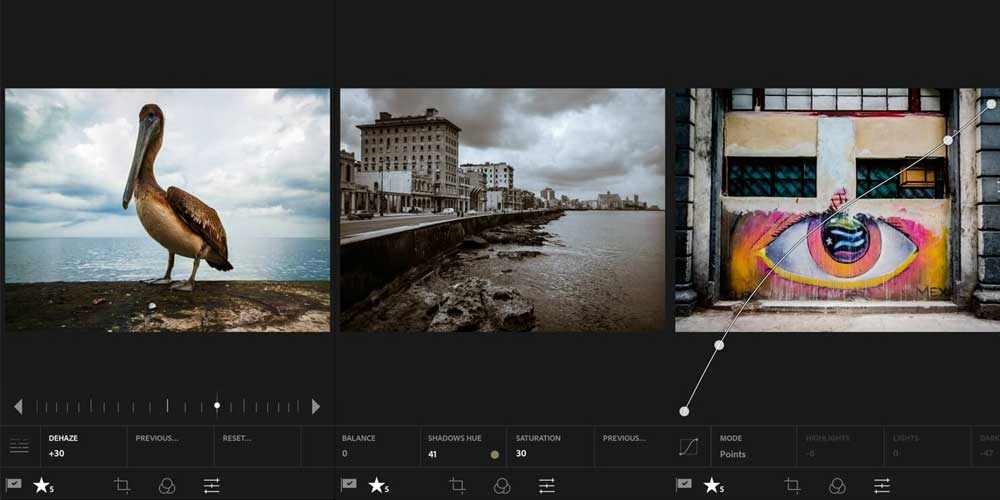Select the dimmed HIGHLIGHTS -6 setting
The image size is (1000, 500).
coord(840,446)
